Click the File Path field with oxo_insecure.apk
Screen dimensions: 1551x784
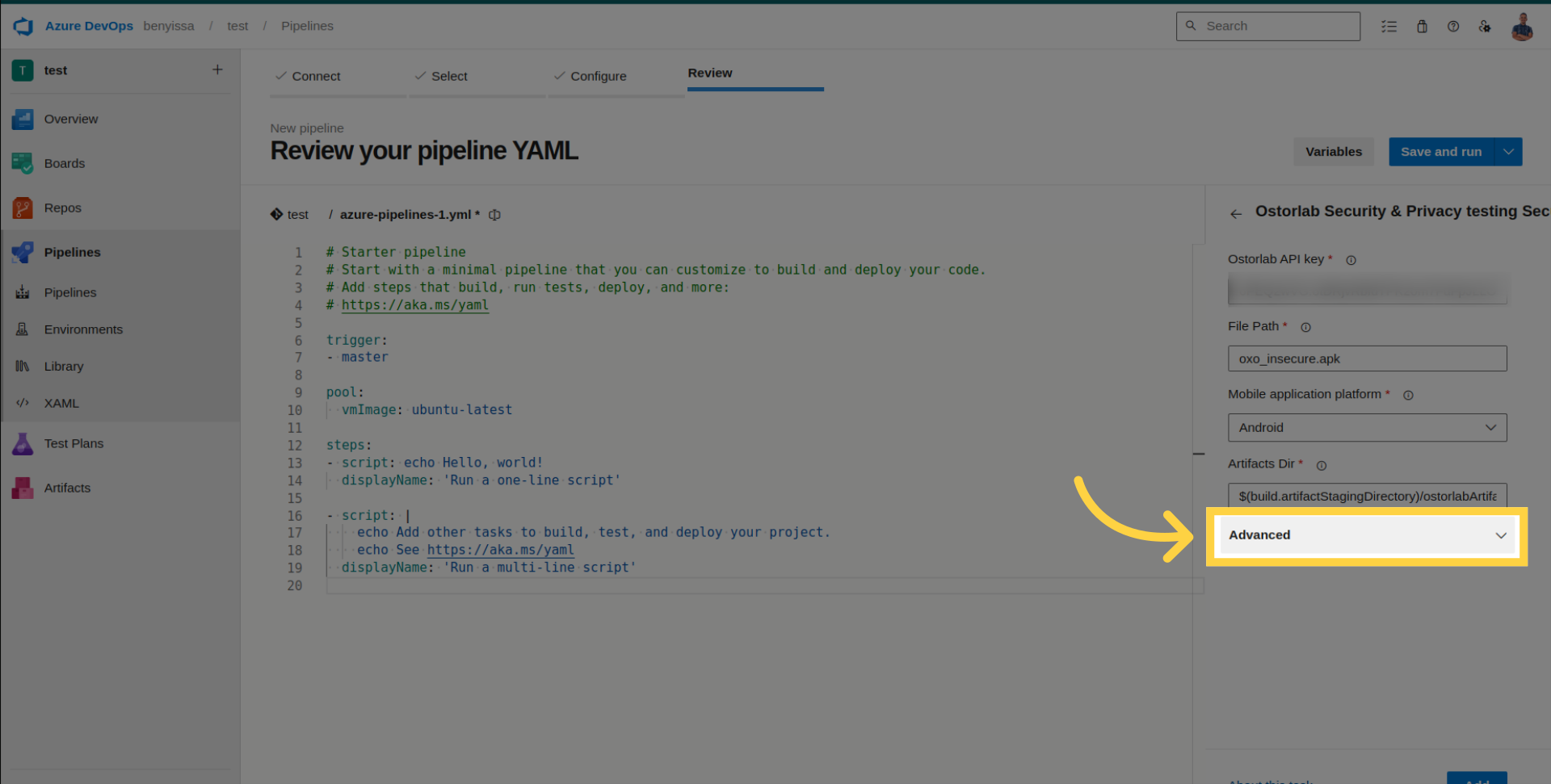(x=1367, y=358)
